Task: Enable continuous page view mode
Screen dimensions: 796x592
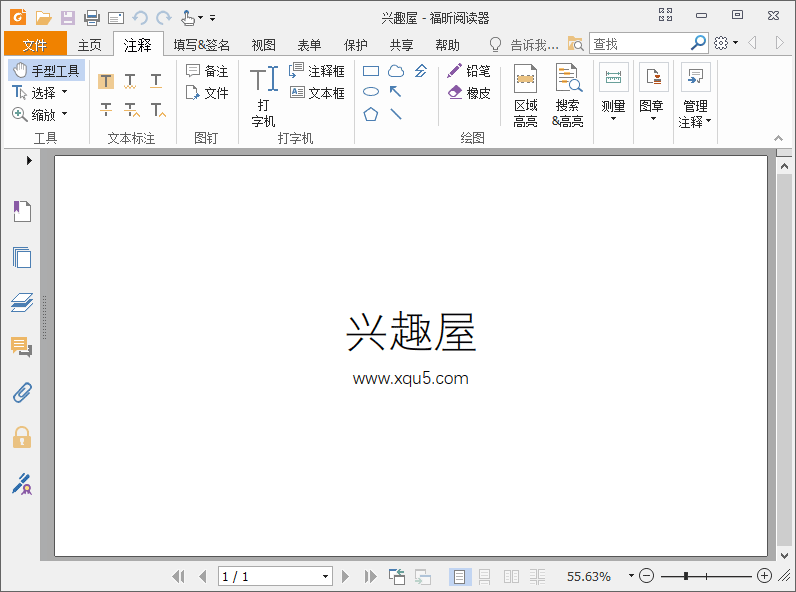Action: [485, 576]
